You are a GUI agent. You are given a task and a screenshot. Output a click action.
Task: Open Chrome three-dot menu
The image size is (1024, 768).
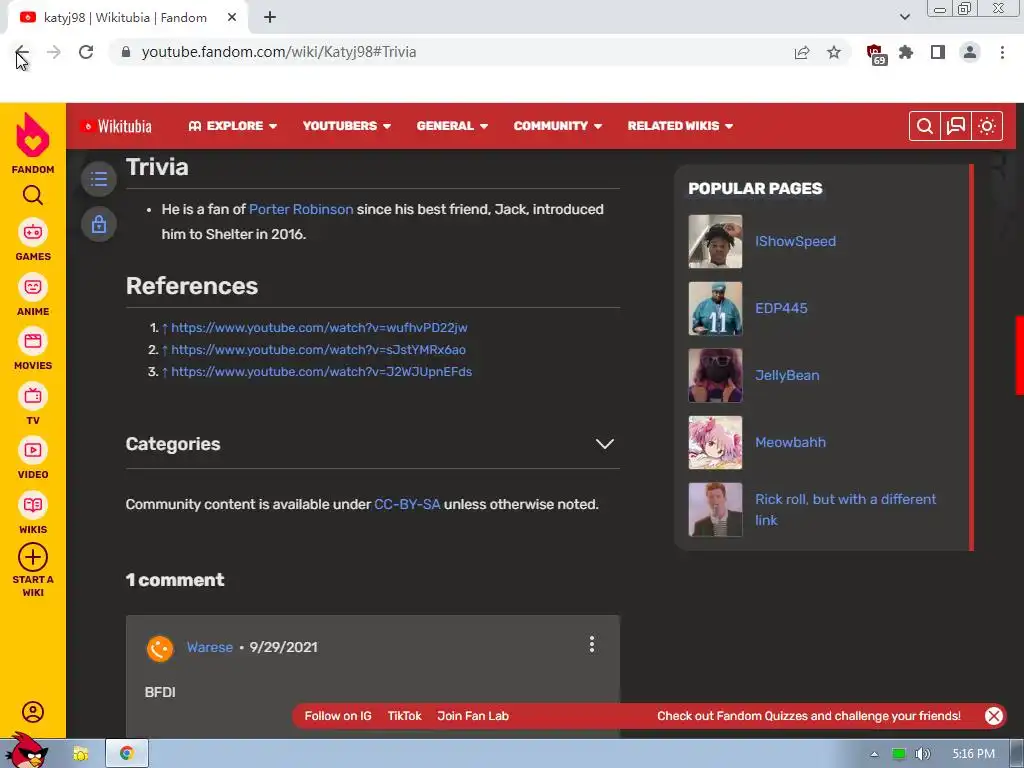[x=1002, y=52]
